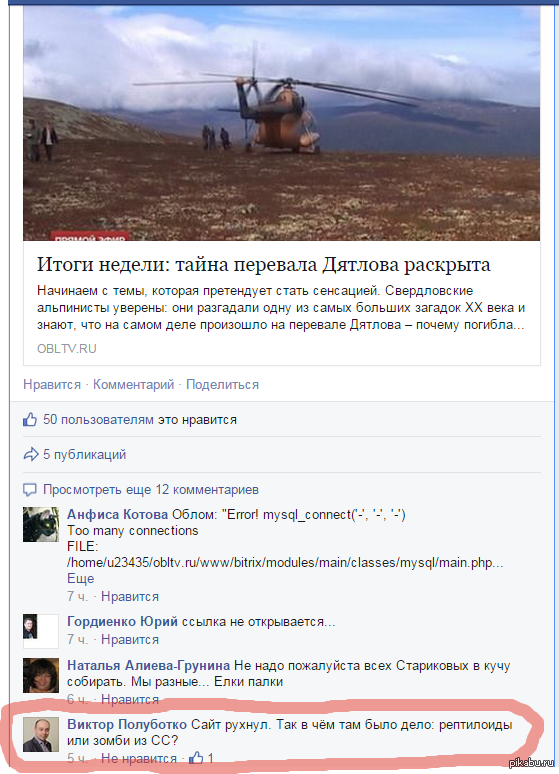The image size is (559, 774).
Task: Click the comment bubble icon beside Просмотреть еще
Action: click(x=30, y=490)
